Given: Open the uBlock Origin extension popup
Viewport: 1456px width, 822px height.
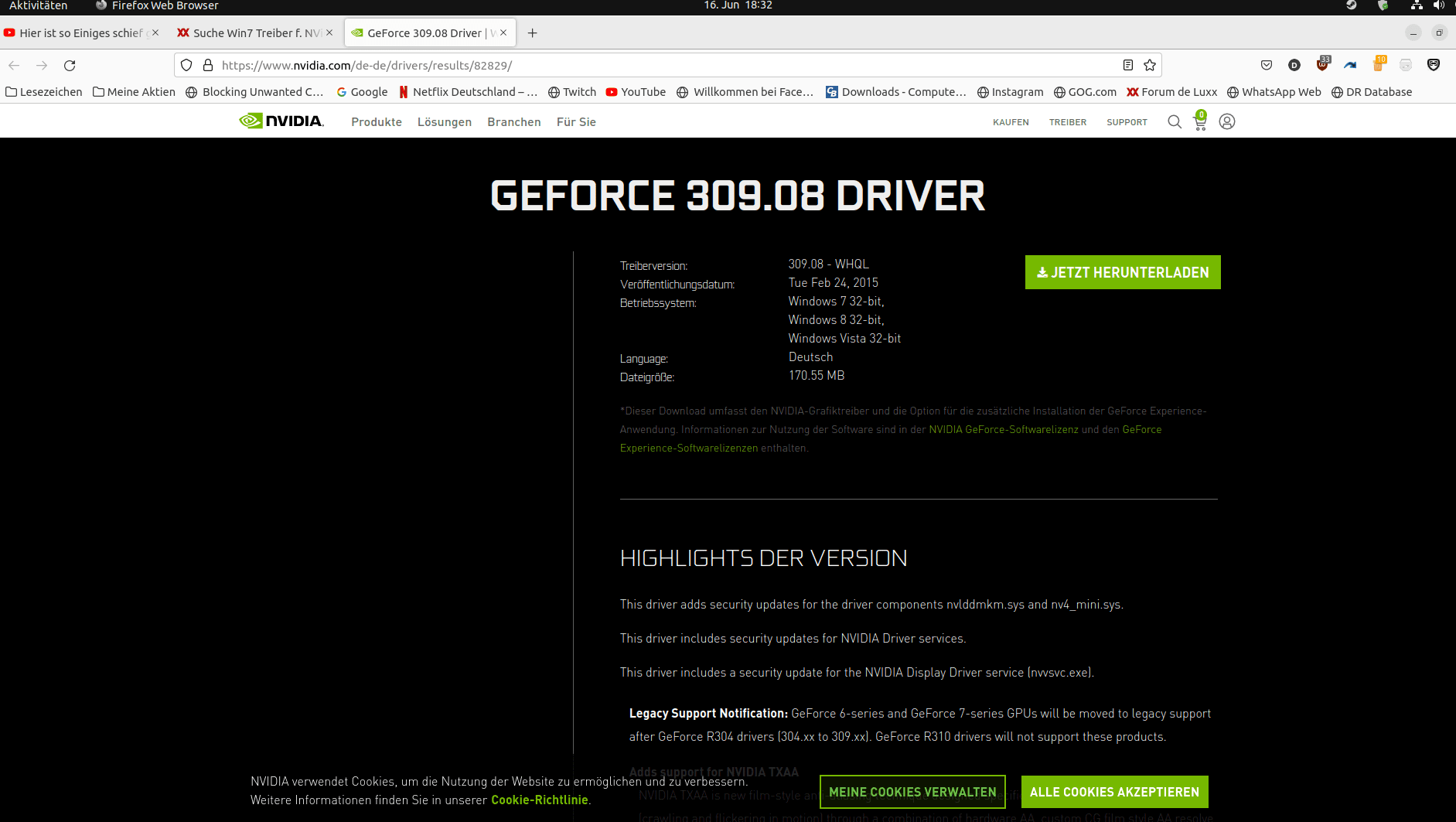Looking at the screenshot, I should [x=1323, y=64].
